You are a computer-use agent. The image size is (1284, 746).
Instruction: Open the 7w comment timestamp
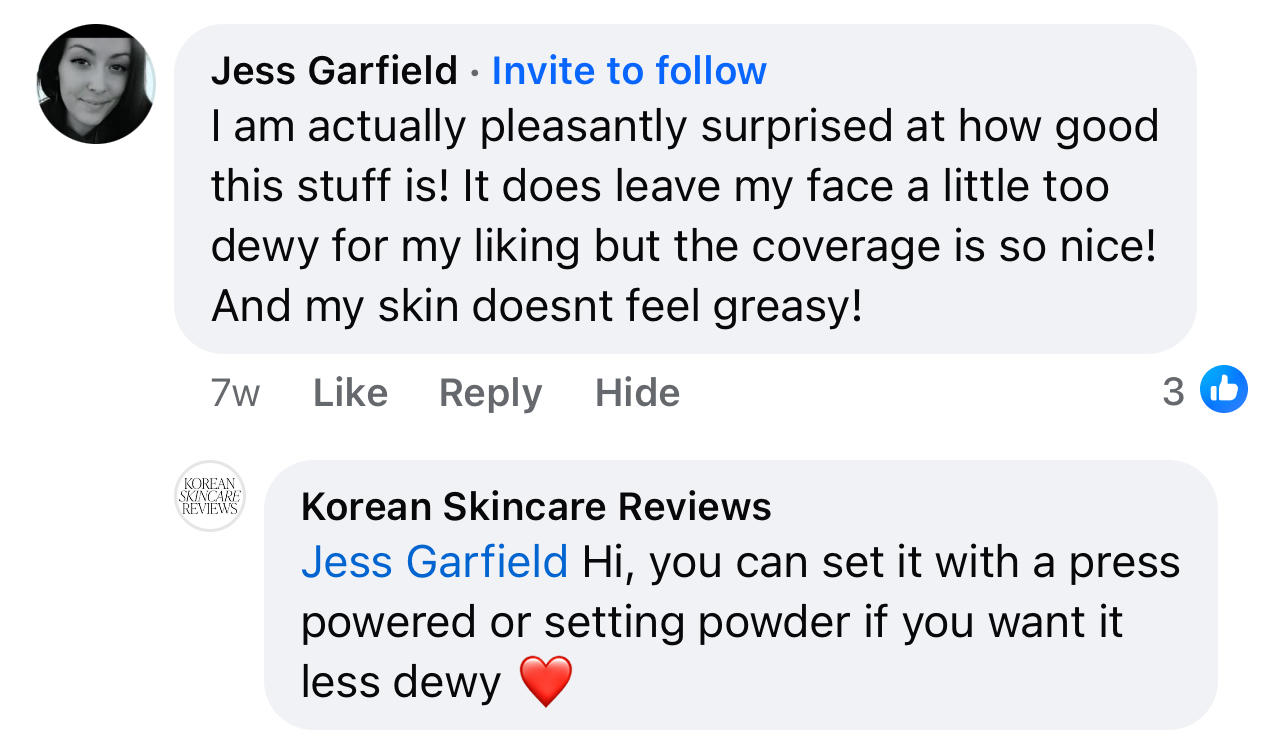coord(235,393)
